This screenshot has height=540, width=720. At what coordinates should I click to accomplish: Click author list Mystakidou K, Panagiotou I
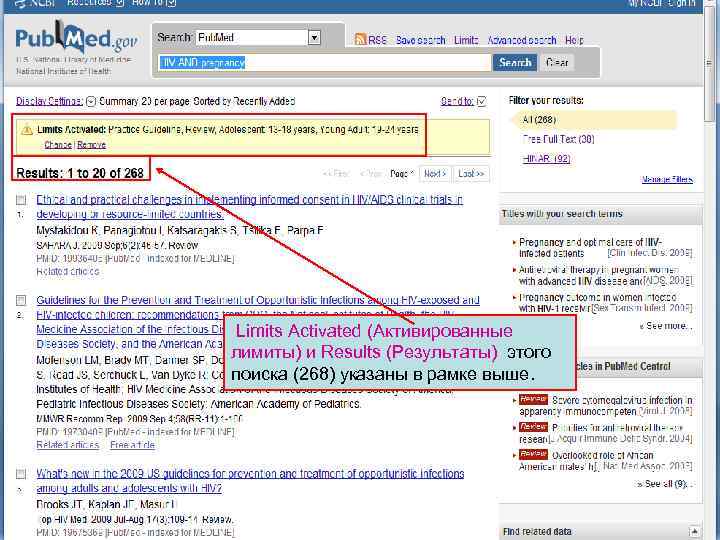180,231
